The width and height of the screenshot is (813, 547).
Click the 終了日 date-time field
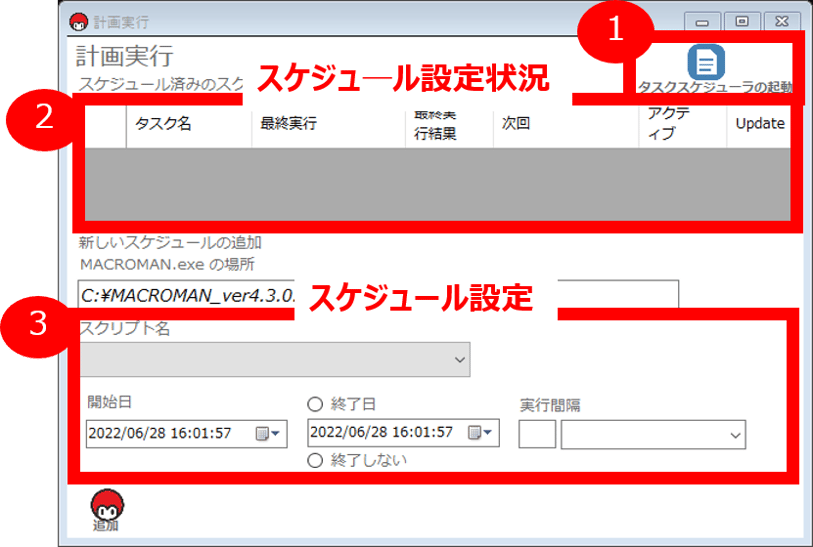[403, 433]
